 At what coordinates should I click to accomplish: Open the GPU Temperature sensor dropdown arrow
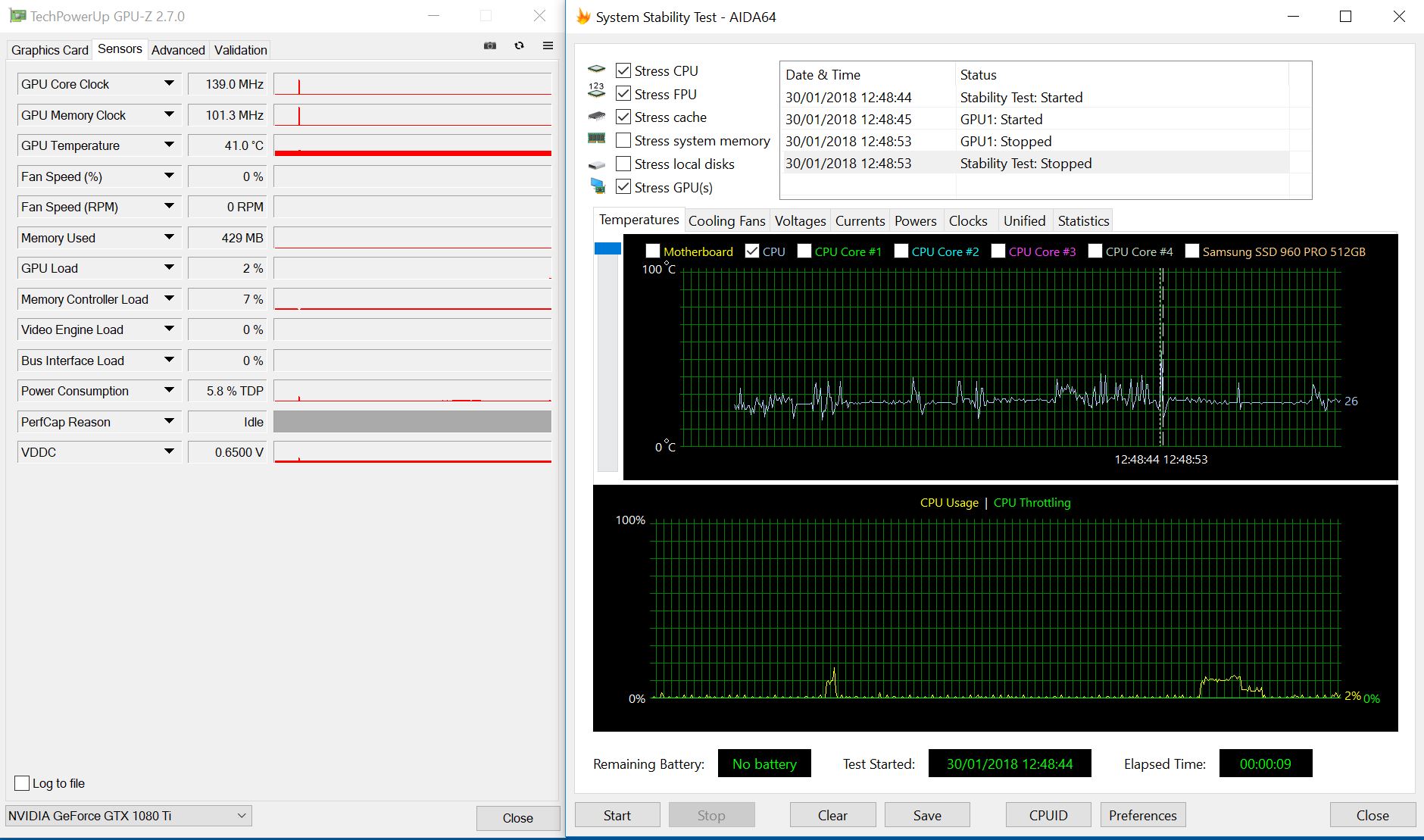pos(169,145)
